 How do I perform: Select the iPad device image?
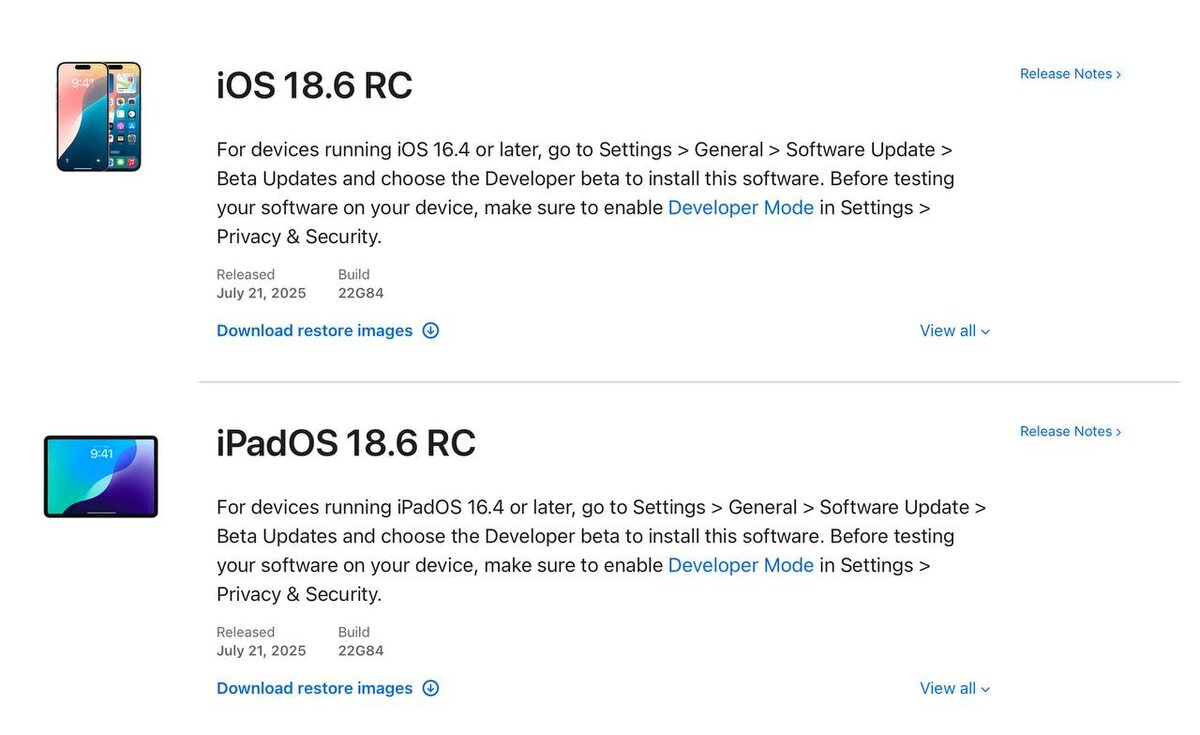pos(101,476)
